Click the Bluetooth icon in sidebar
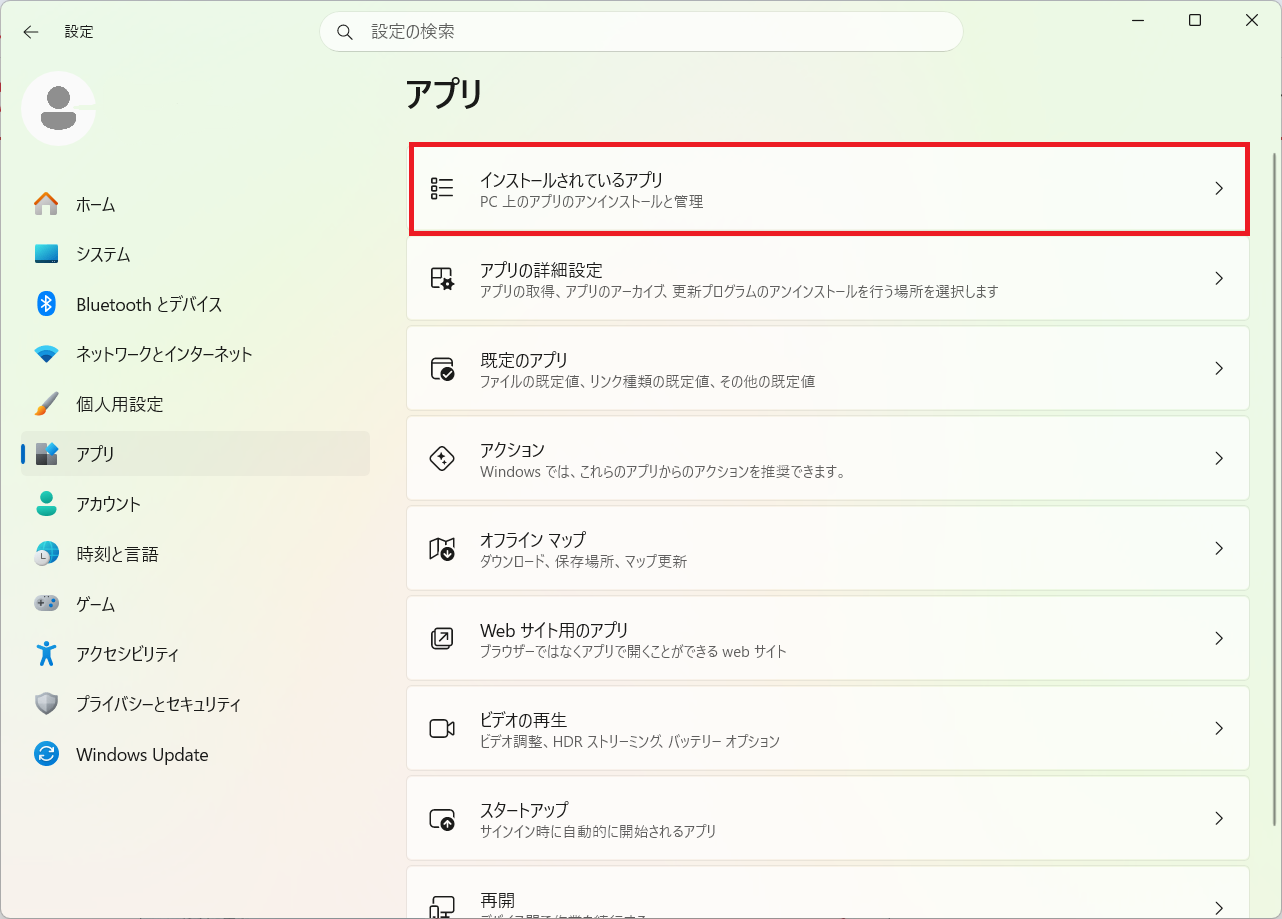 [x=46, y=304]
